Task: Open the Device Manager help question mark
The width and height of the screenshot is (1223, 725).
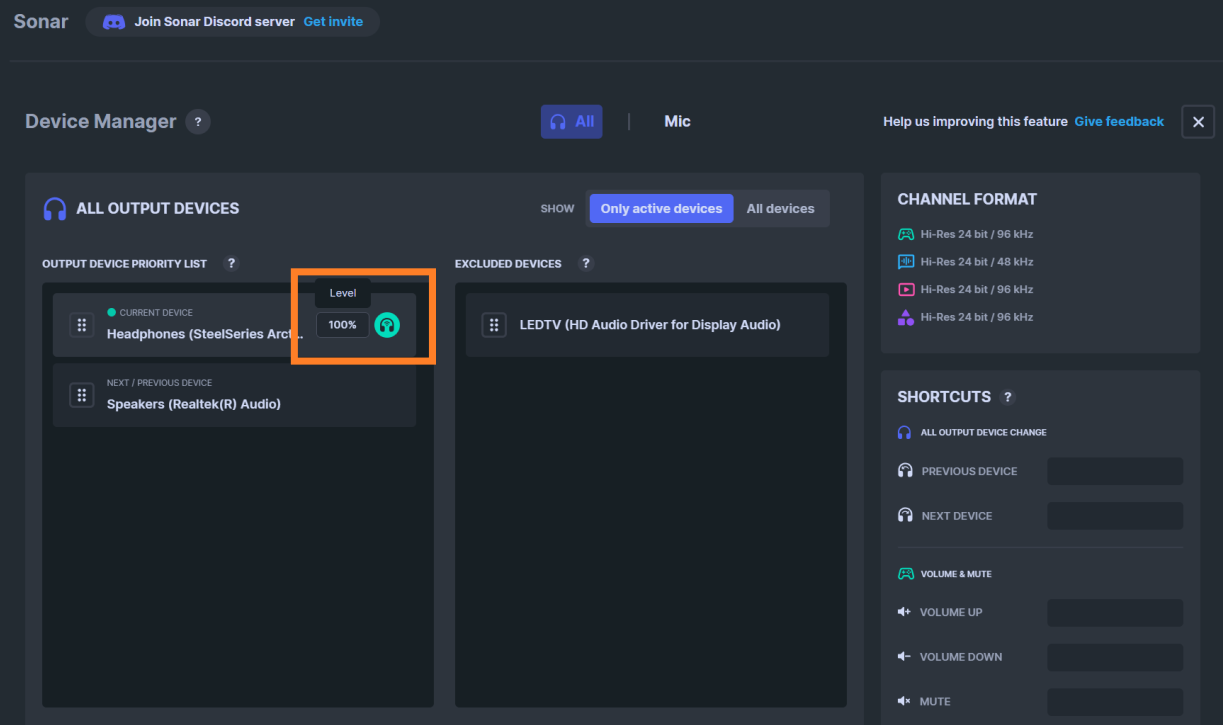Action: tap(197, 121)
